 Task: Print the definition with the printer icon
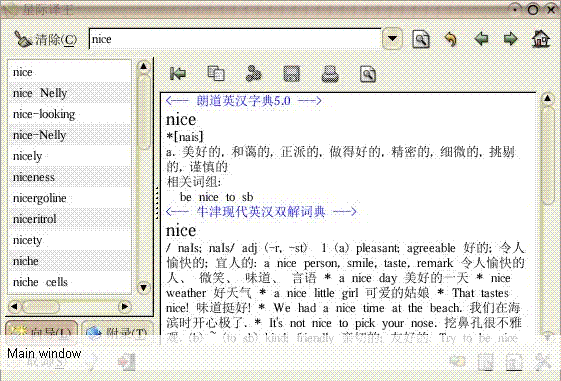point(330,74)
